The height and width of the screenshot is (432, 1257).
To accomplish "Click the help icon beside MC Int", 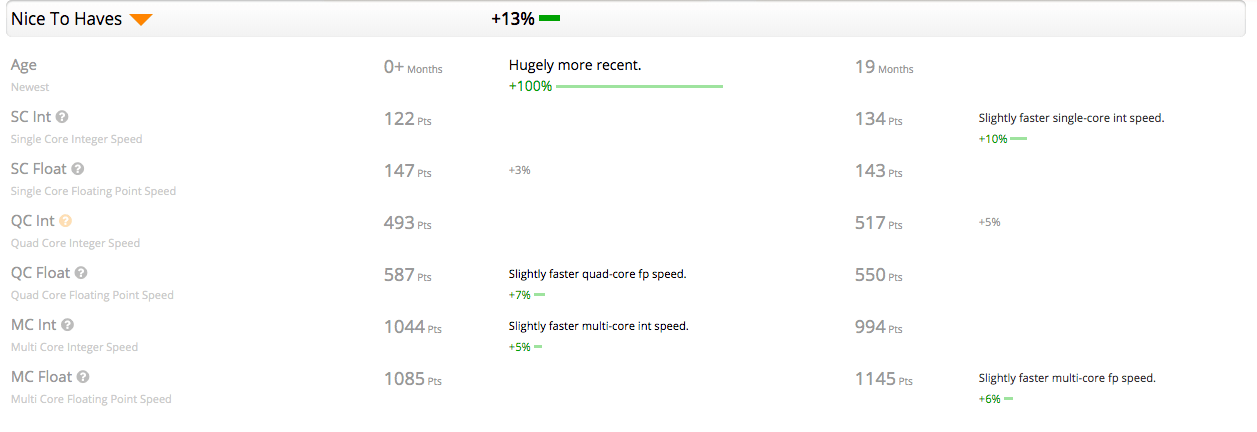I will (68, 325).
